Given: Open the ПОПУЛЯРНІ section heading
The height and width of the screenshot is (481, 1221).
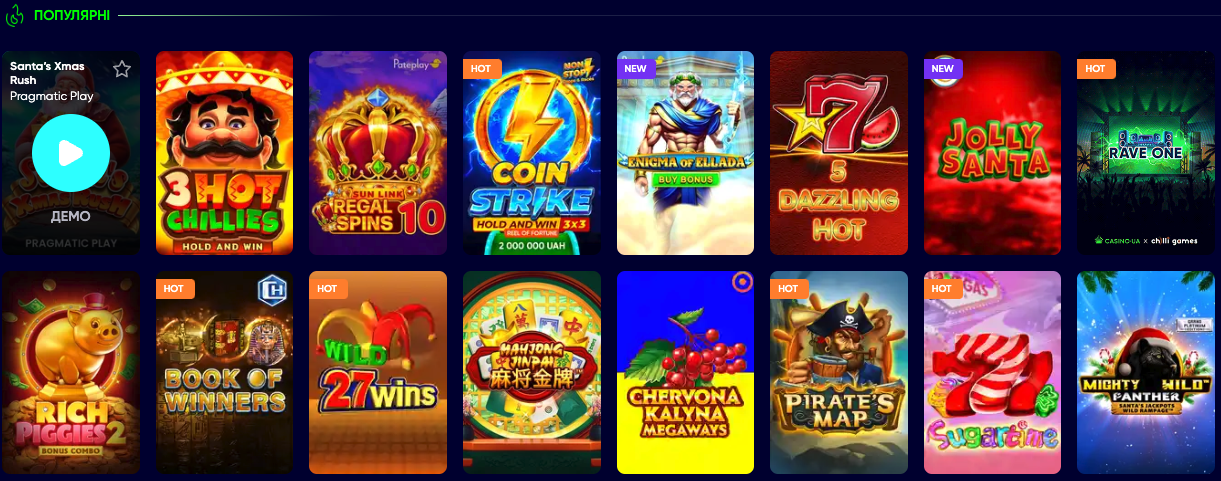Looking at the screenshot, I should 72,16.
